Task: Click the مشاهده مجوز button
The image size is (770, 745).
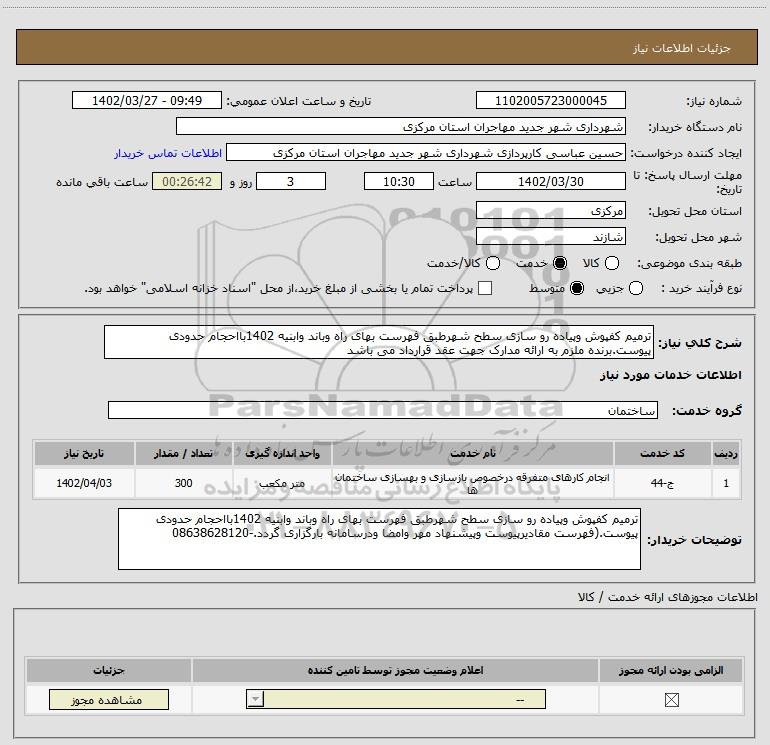Action: coord(109,700)
